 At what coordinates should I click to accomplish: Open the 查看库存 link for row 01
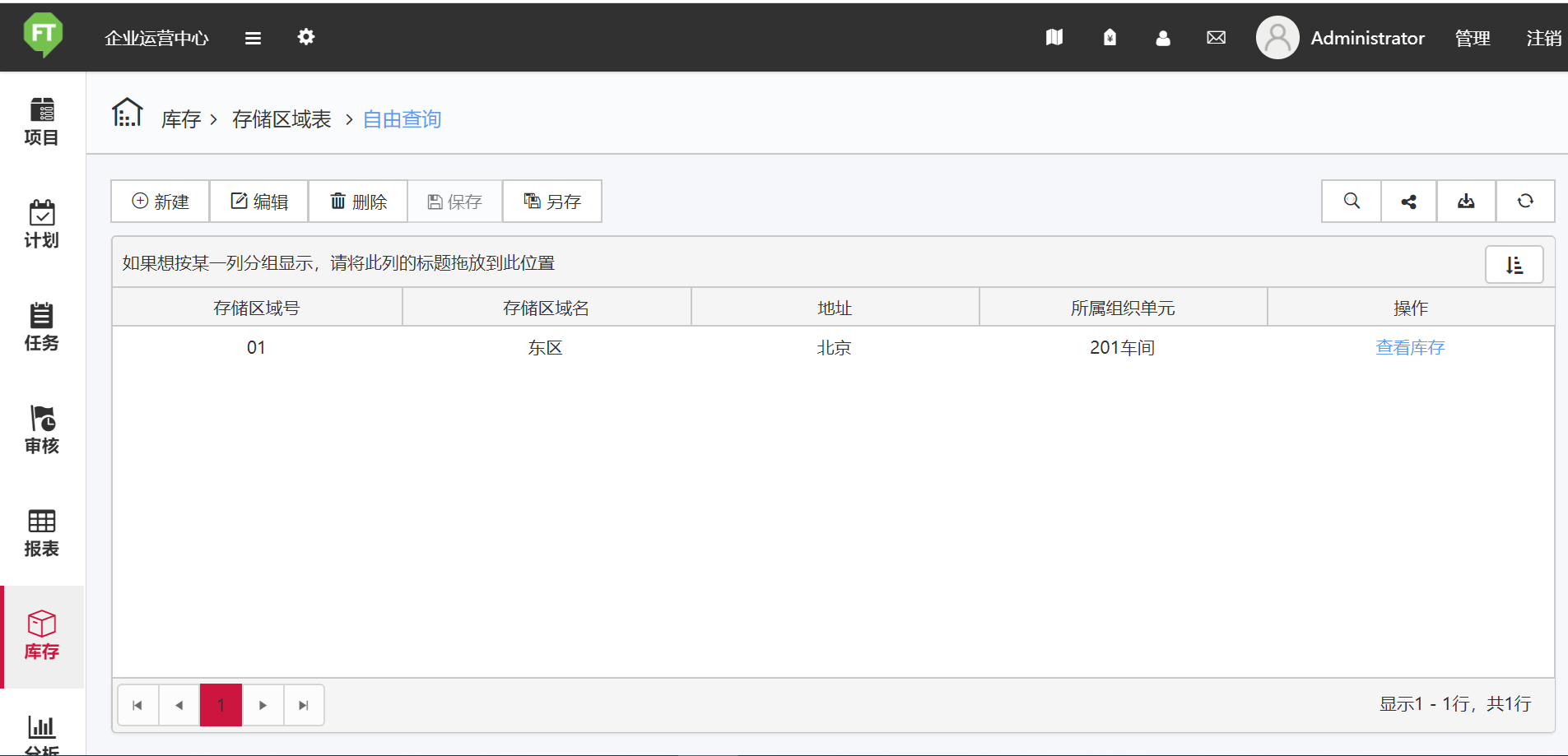pyautogui.click(x=1410, y=348)
